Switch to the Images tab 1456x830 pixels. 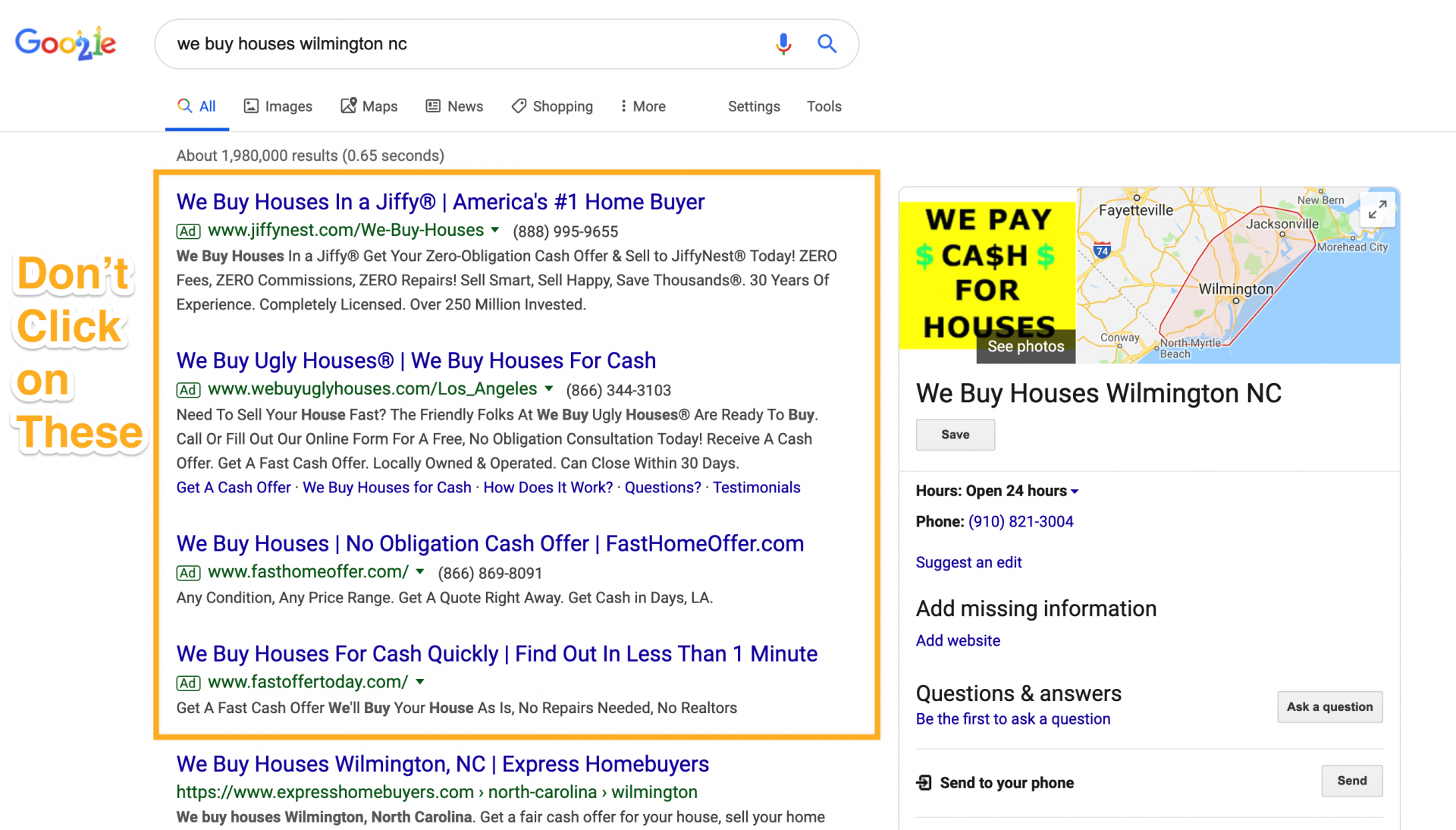point(278,106)
